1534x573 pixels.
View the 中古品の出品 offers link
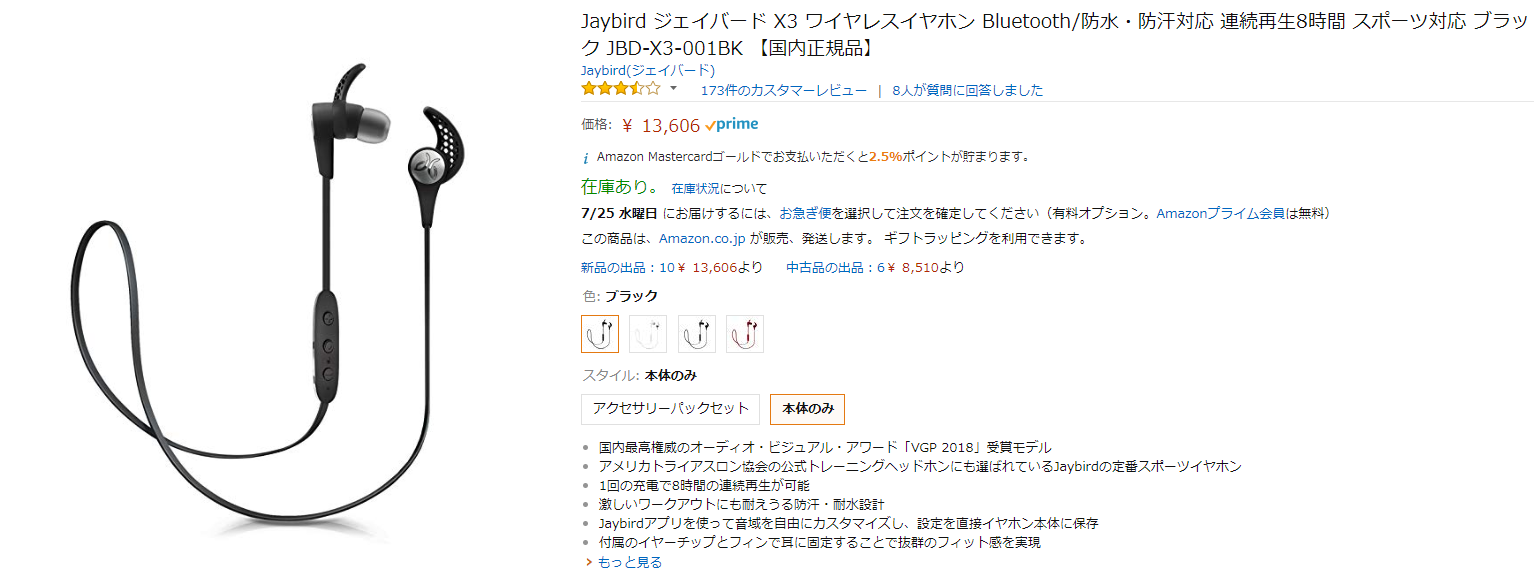click(831, 267)
